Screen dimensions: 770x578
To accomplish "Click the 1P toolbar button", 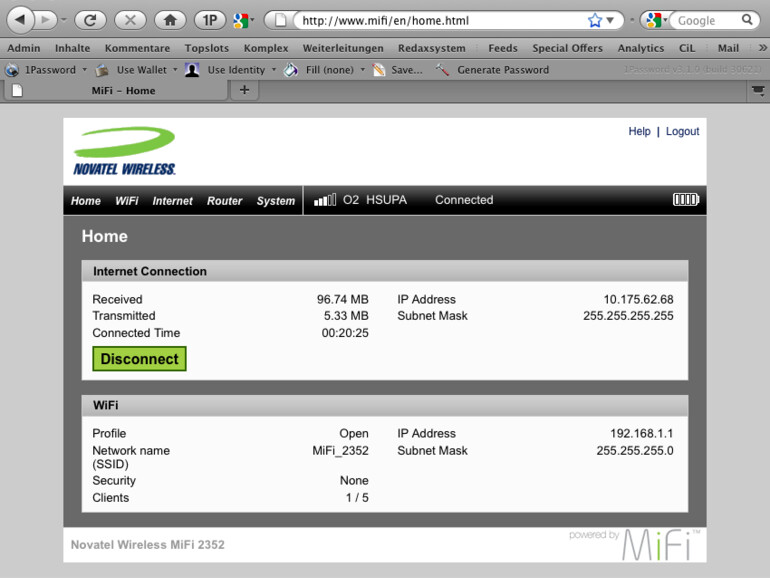I will click(x=210, y=20).
